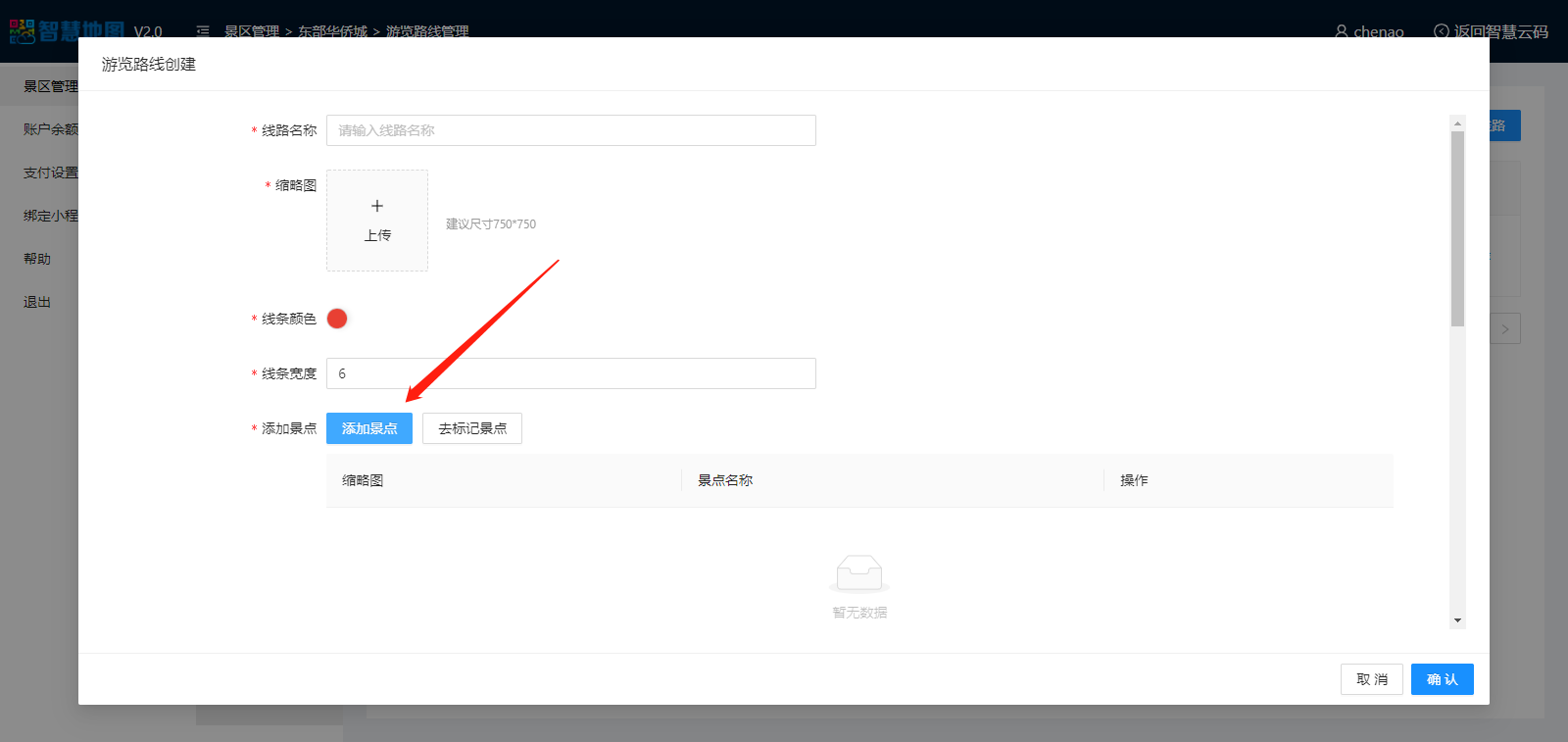Click the 去标记景点 button
Viewport: 1568px width, 742px height.
click(x=471, y=428)
